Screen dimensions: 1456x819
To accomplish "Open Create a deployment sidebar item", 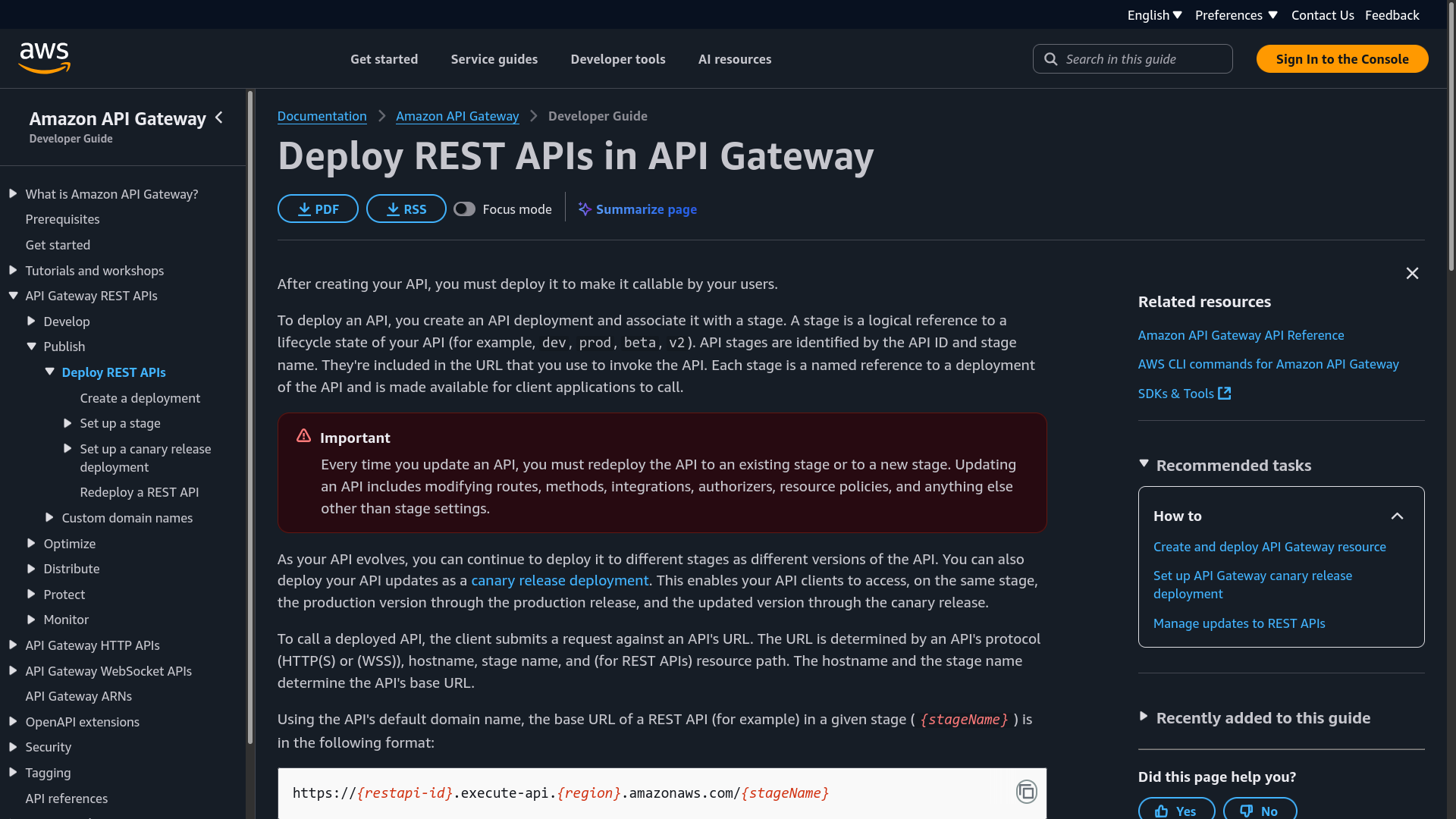I will point(140,398).
